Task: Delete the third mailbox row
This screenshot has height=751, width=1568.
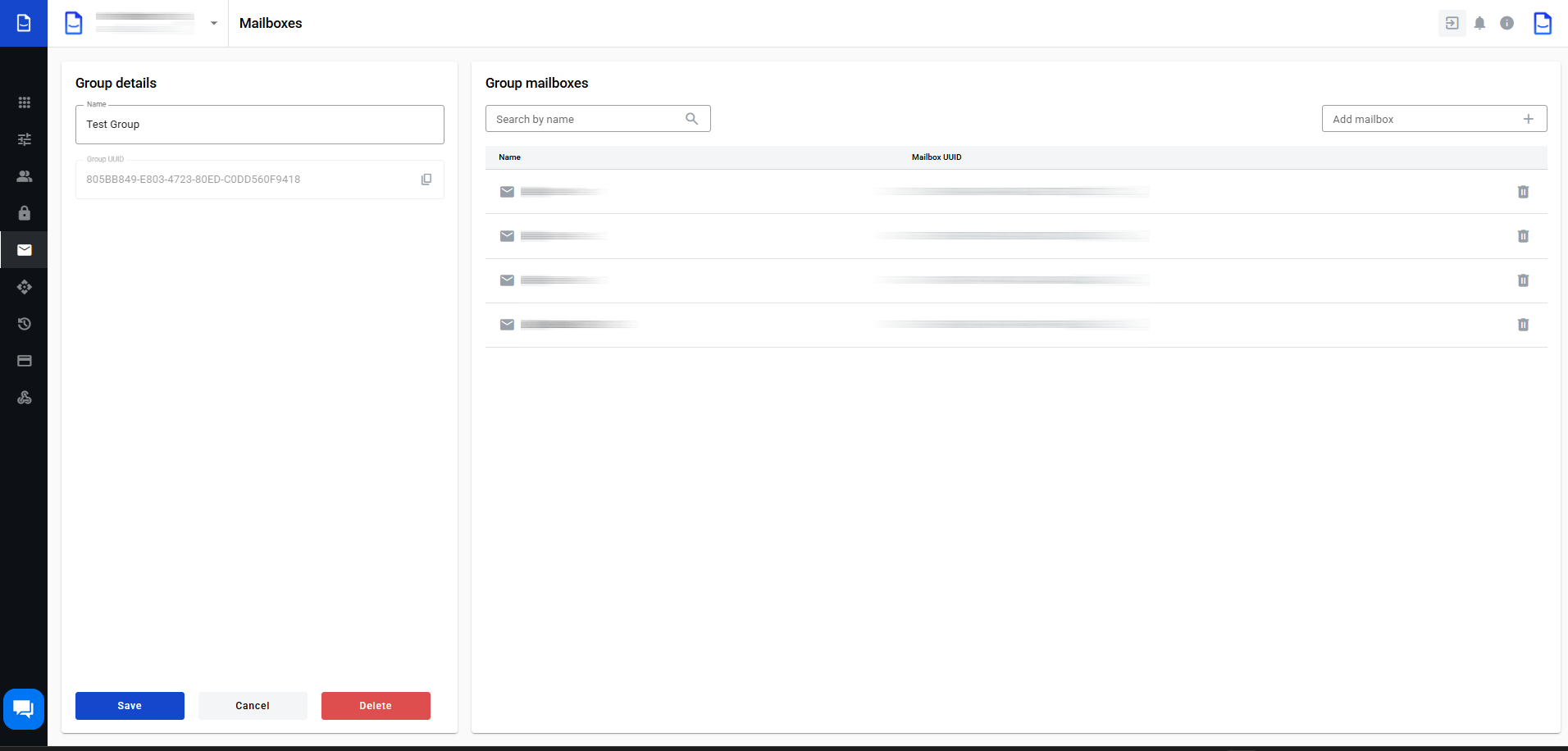Action: click(x=1523, y=280)
